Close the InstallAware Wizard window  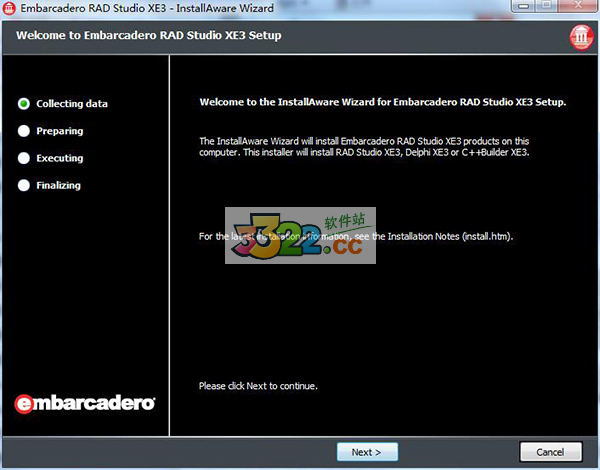[x=578, y=6]
